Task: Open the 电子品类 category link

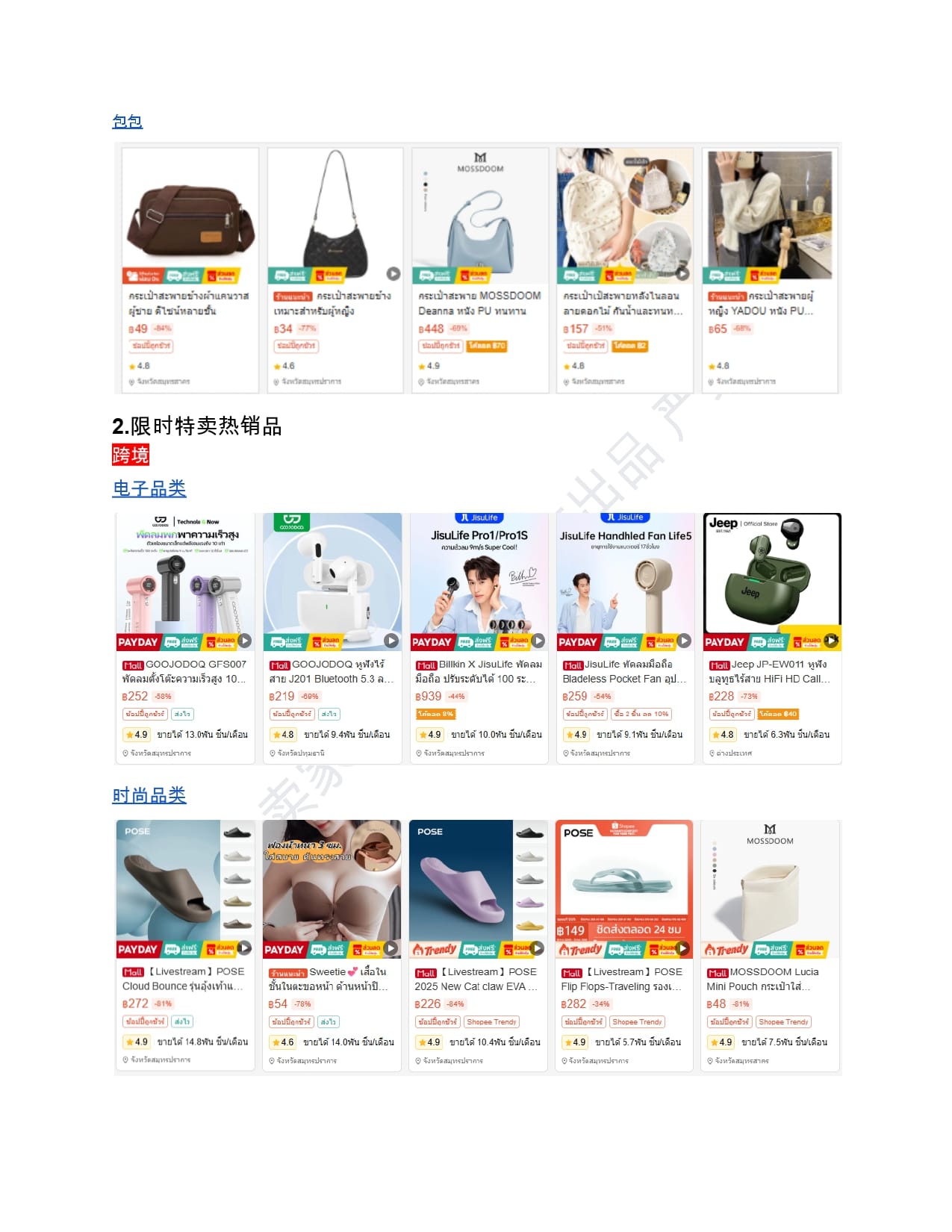Action: (x=149, y=488)
